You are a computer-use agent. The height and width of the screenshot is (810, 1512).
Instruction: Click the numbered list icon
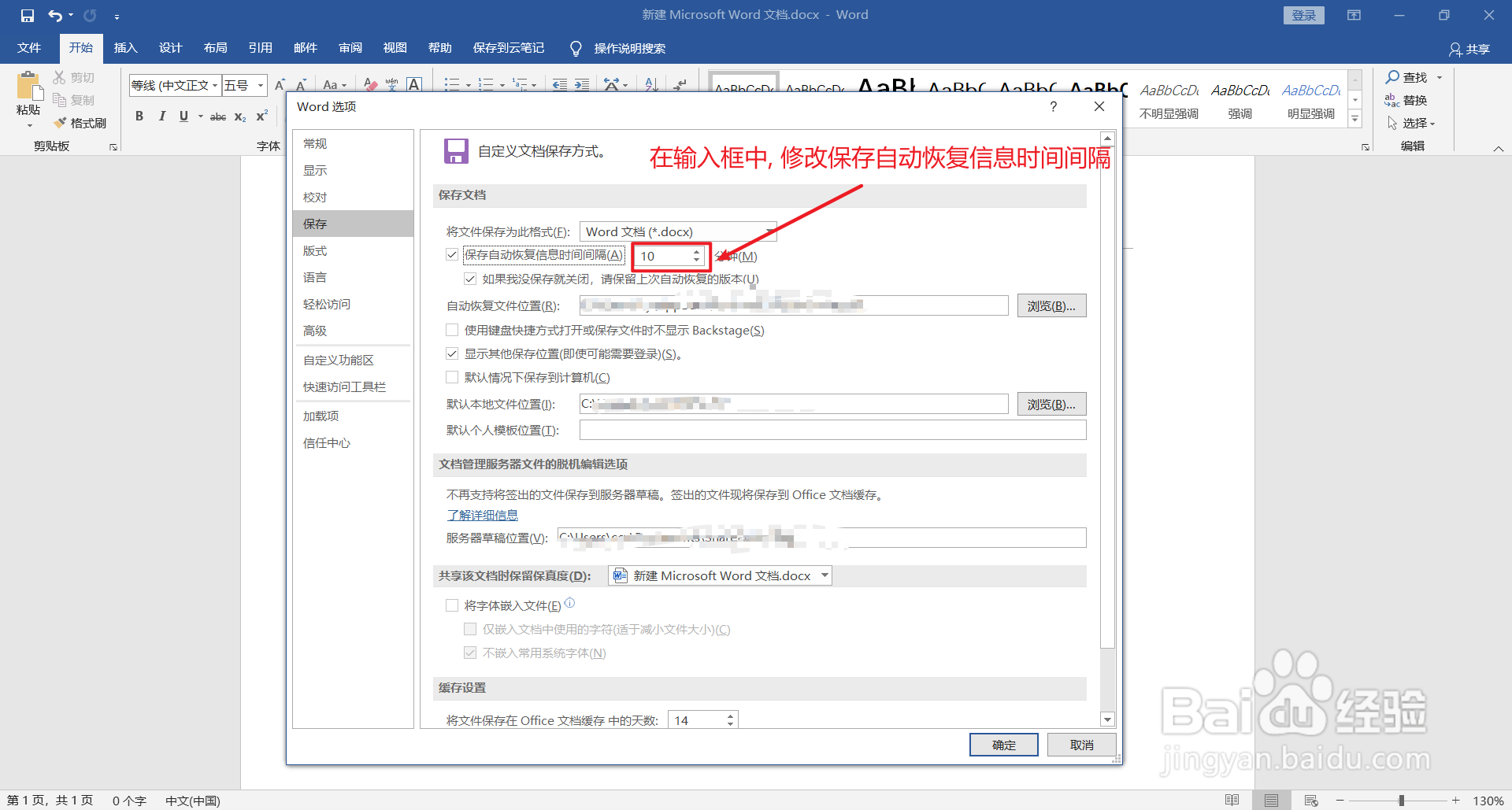(x=486, y=85)
